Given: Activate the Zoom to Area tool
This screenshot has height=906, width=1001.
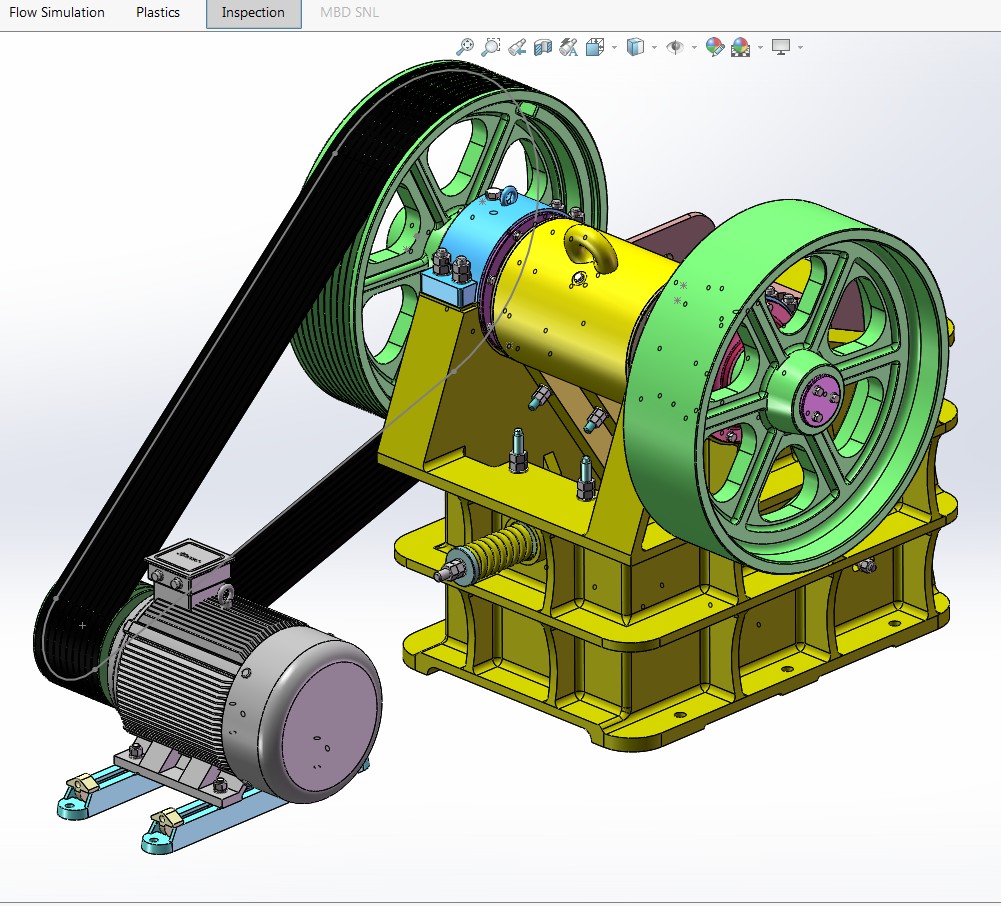Looking at the screenshot, I should click(x=491, y=47).
